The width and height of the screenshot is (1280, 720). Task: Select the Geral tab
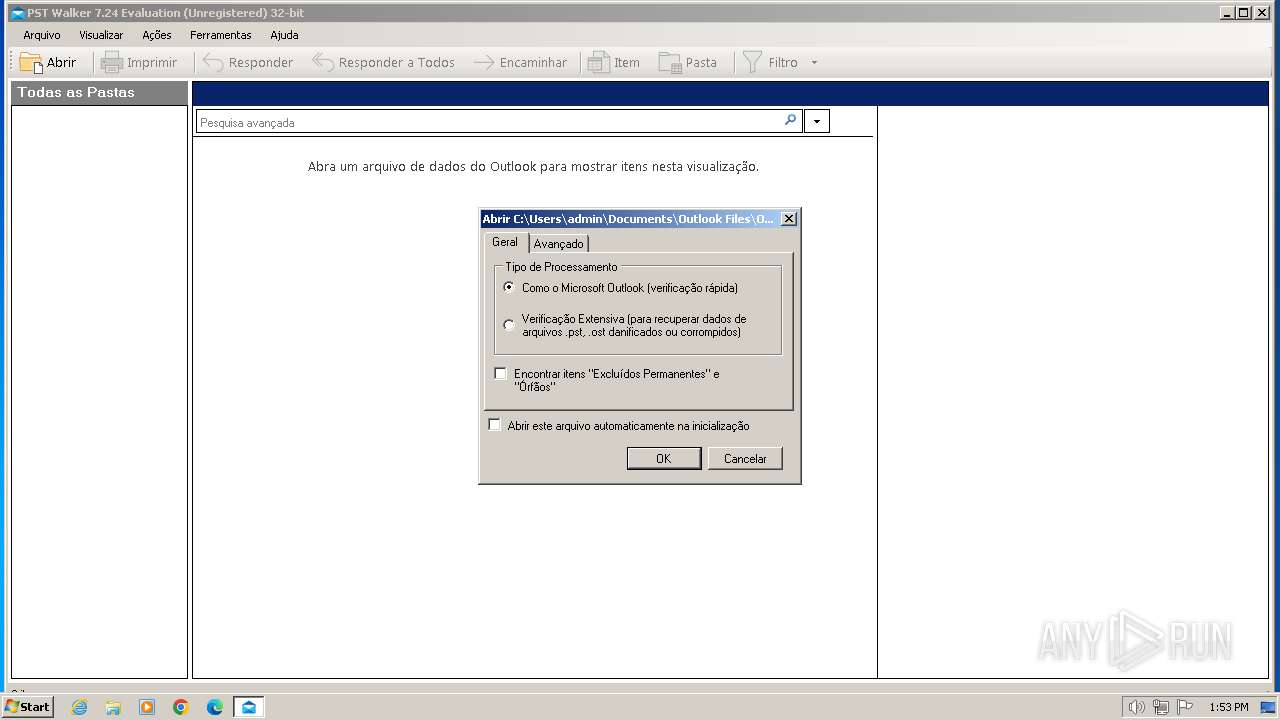pyautogui.click(x=505, y=242)
